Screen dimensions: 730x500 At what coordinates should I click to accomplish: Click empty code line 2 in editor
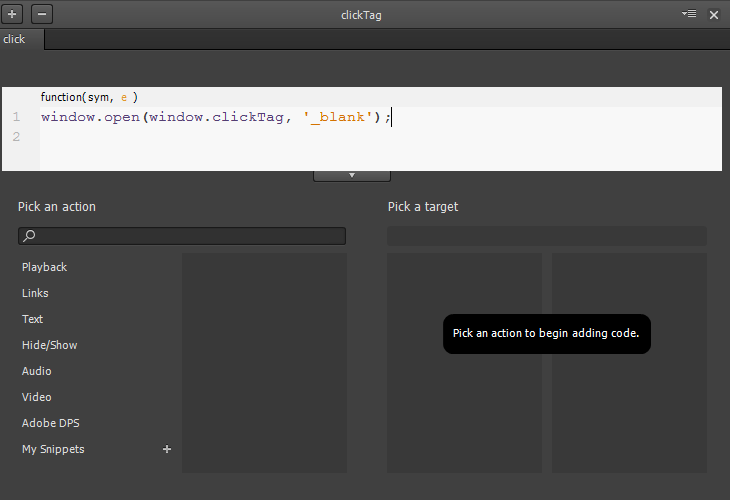click(x=381, y=137)
